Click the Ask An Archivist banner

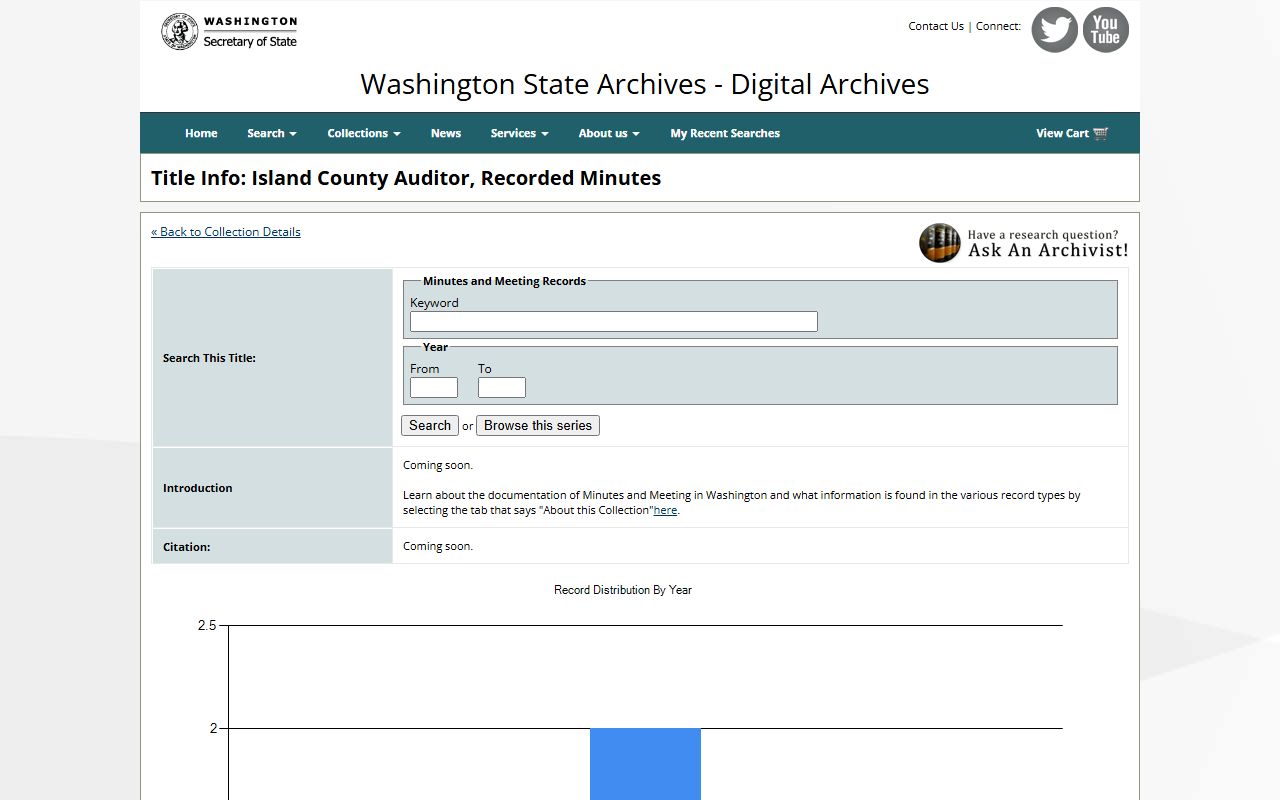pos(1024,243)
